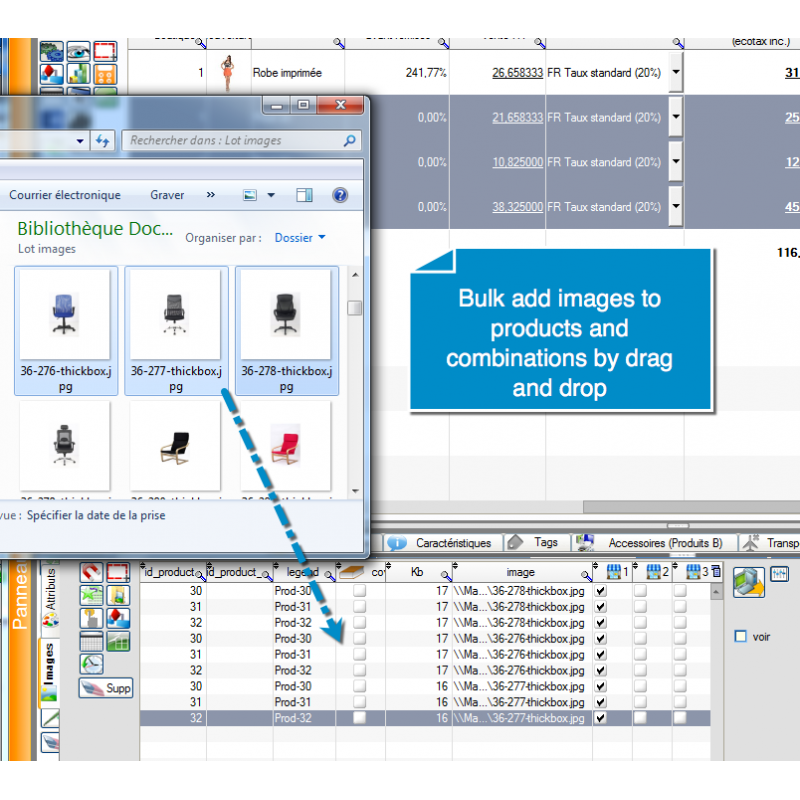Open the blue Help icon in Explorer
This screenshot has width=800, height=800.
click(340, 195)
